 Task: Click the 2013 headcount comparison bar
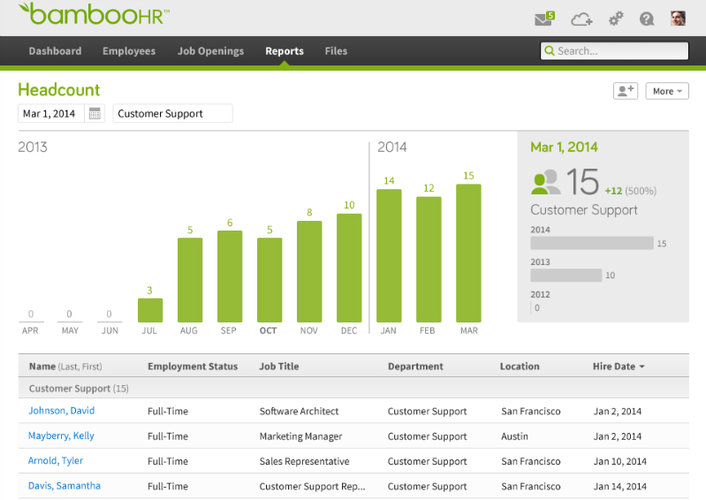[x=566, y=275]
